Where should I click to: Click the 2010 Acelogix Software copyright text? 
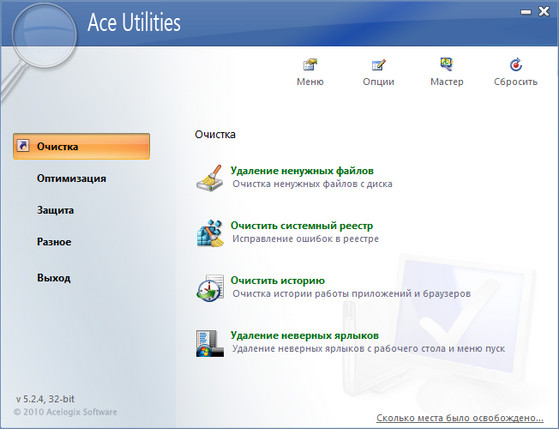click(x=65, y=412)
